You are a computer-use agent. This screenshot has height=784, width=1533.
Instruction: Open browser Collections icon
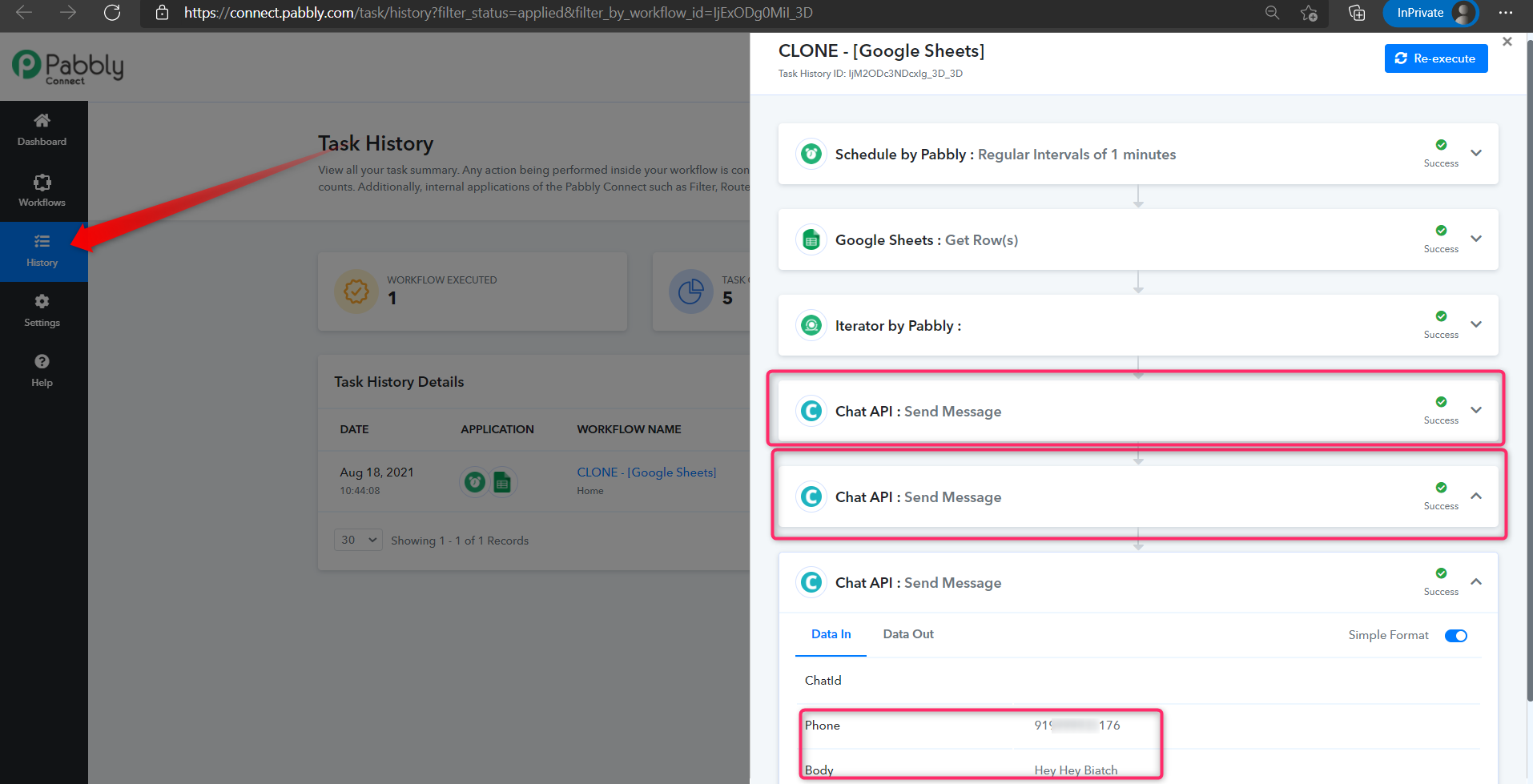click(1357, 13)
